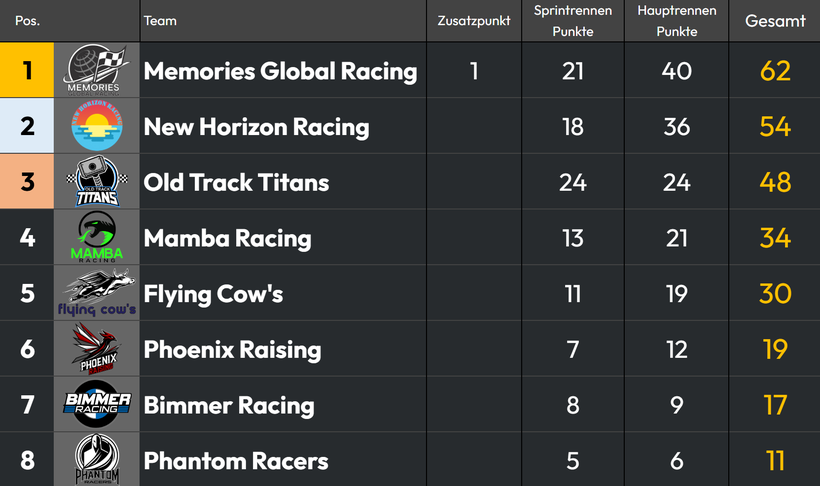Select the Hauptrennen Punkte column header
Viewport: 820px width, 486px height.
point(677,21)
